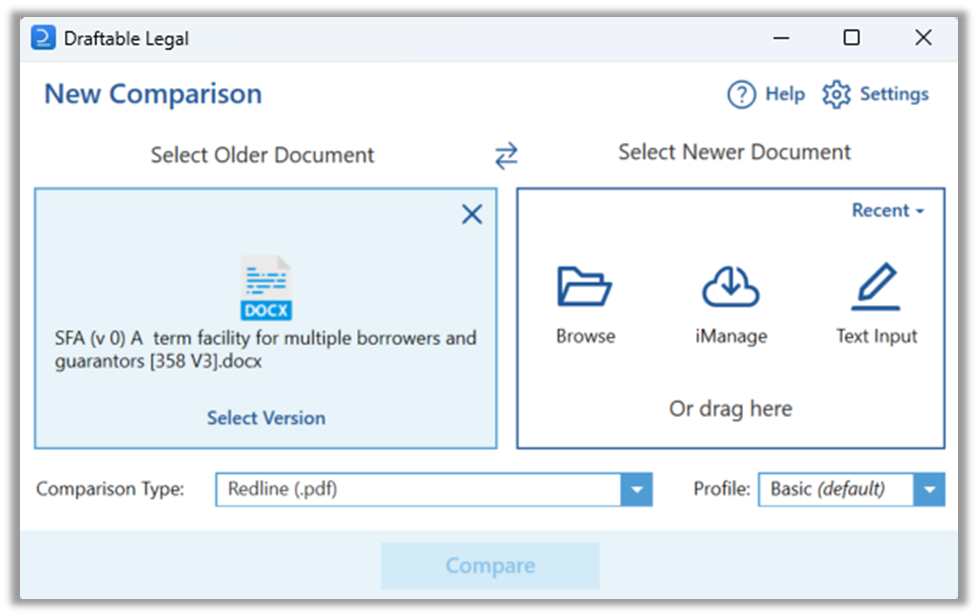Click the Compare button
Image resolution: width=978 pixels, height=616 pixels.
point(490,565)
